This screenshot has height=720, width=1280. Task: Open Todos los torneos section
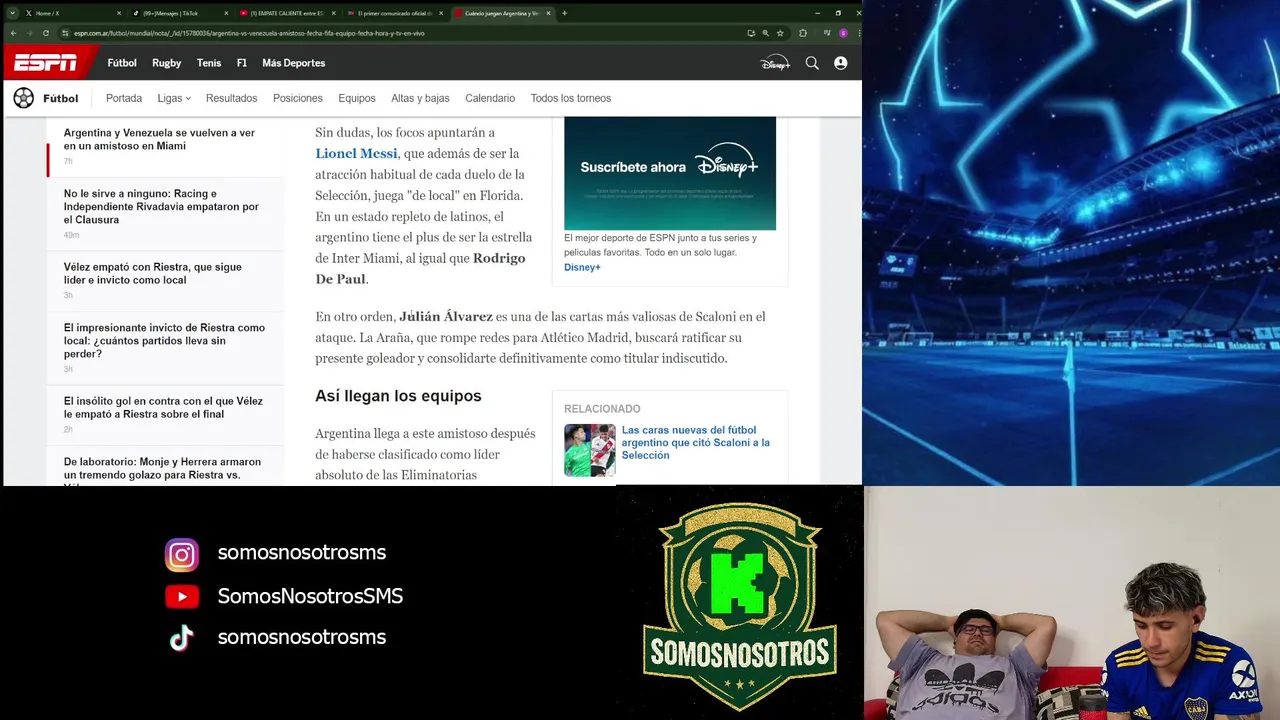pyautogui.click(x=571, y=98)
